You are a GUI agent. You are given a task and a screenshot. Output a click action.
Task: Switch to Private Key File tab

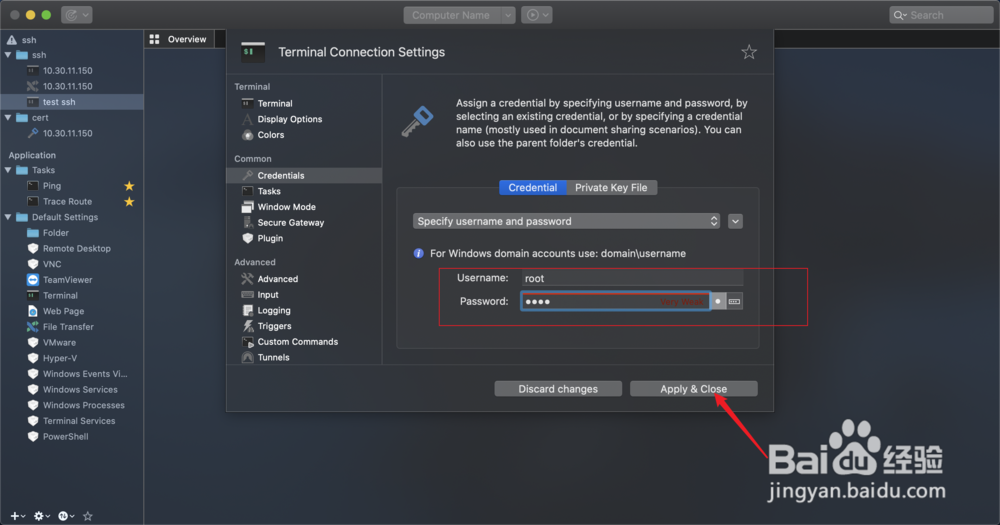tap(611, 188)
